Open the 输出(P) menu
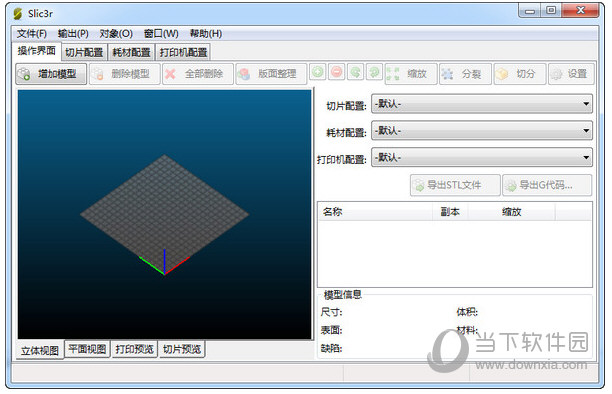This screenshot has height=394, width=612. click(x=73, y=34)
